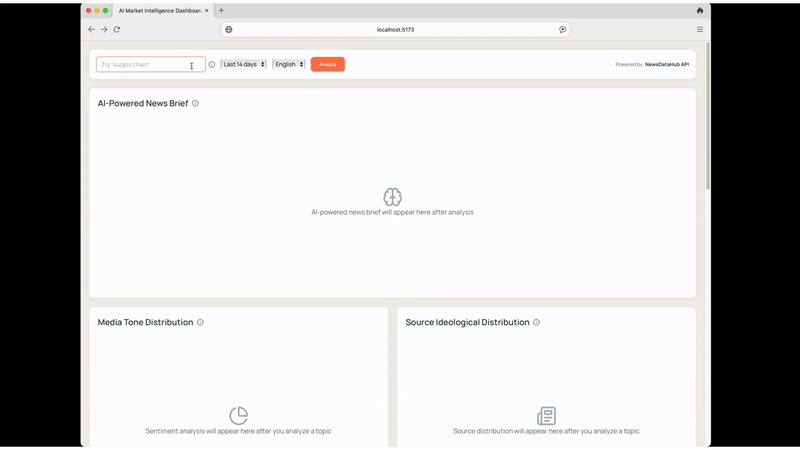Click the Media Tone Distribution heading
The width and height of the screenshot is (800, 450).
pyautogui.click(x=145, y=322)
